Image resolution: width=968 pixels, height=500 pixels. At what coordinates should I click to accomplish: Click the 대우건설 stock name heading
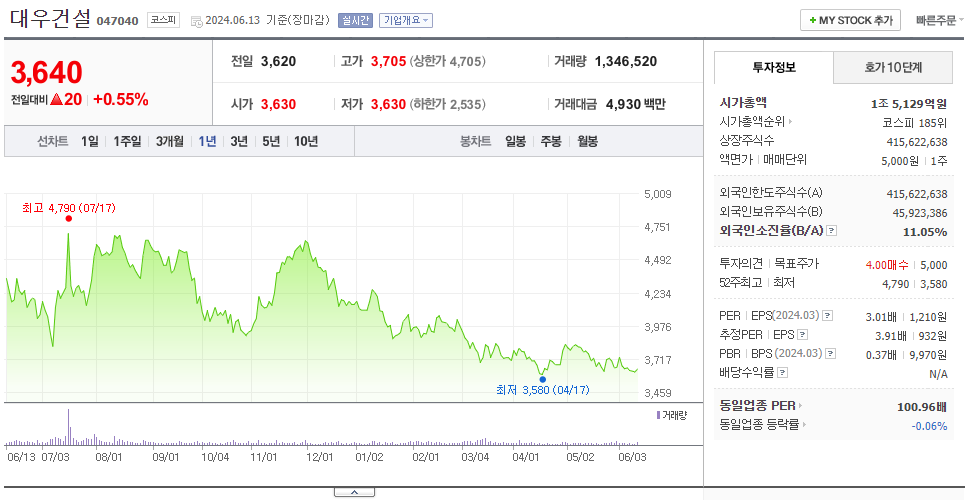click(x=51, y=19)
